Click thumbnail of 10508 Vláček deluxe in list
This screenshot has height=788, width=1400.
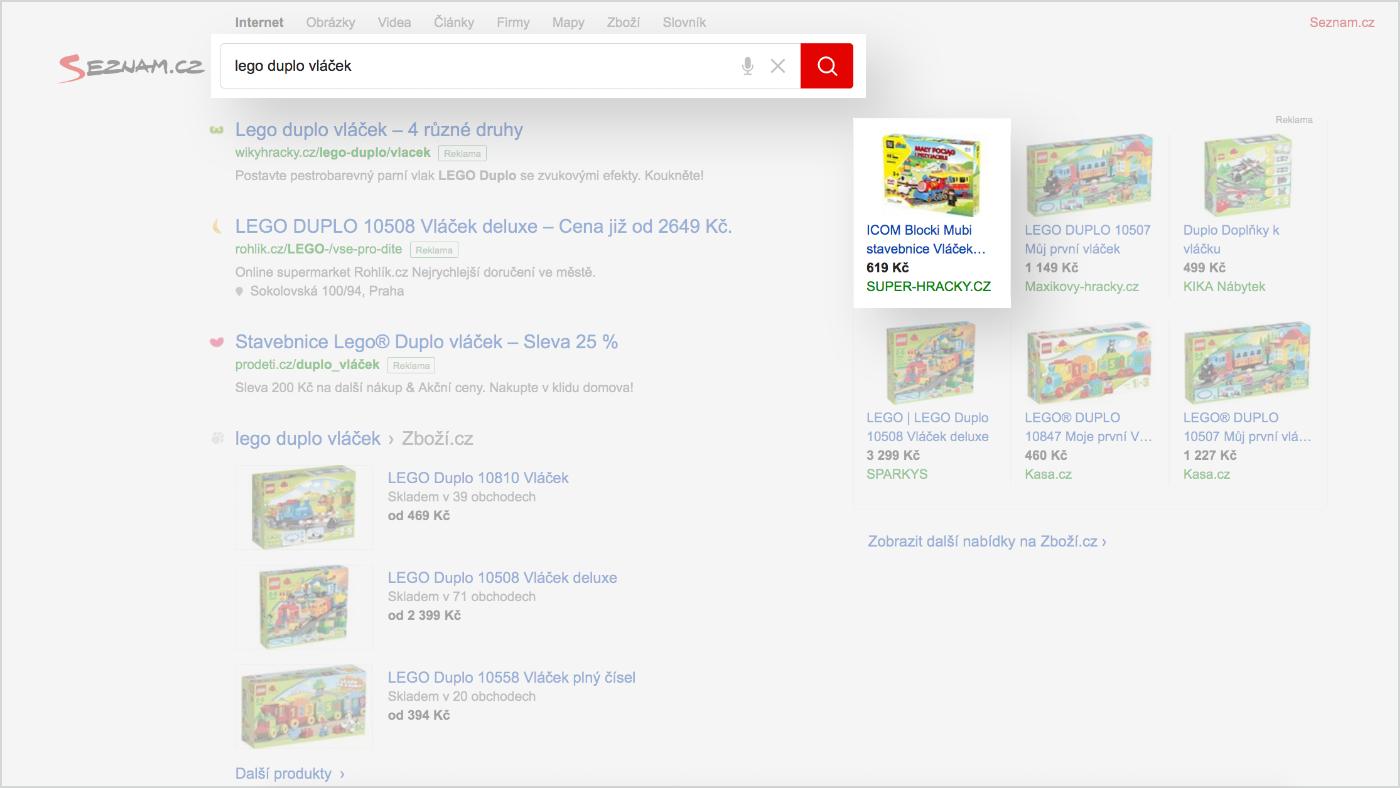pyautogui.click(x=304, y=607)
